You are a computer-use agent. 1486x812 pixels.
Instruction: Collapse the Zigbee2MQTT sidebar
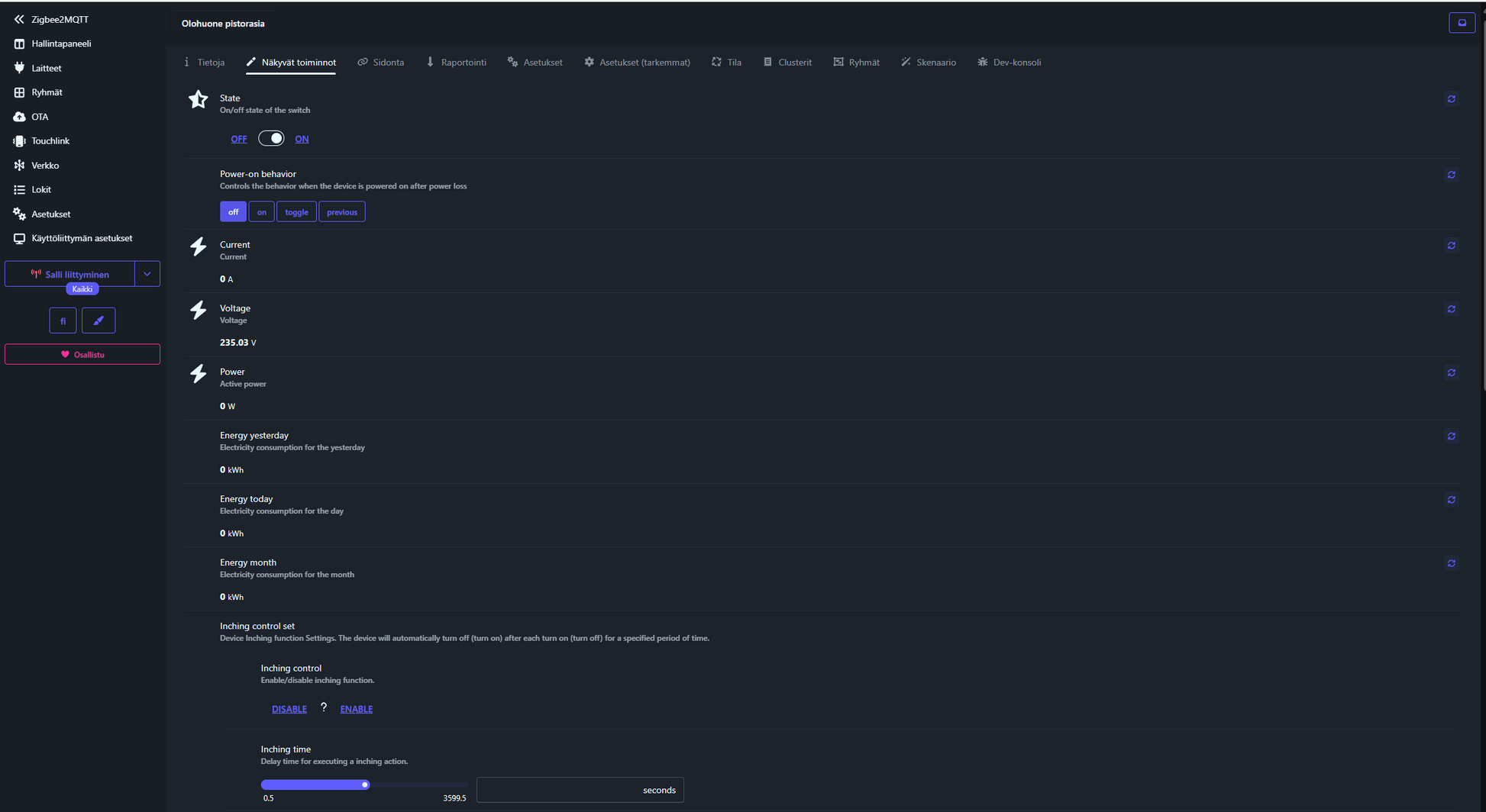(x=19, y=19)
